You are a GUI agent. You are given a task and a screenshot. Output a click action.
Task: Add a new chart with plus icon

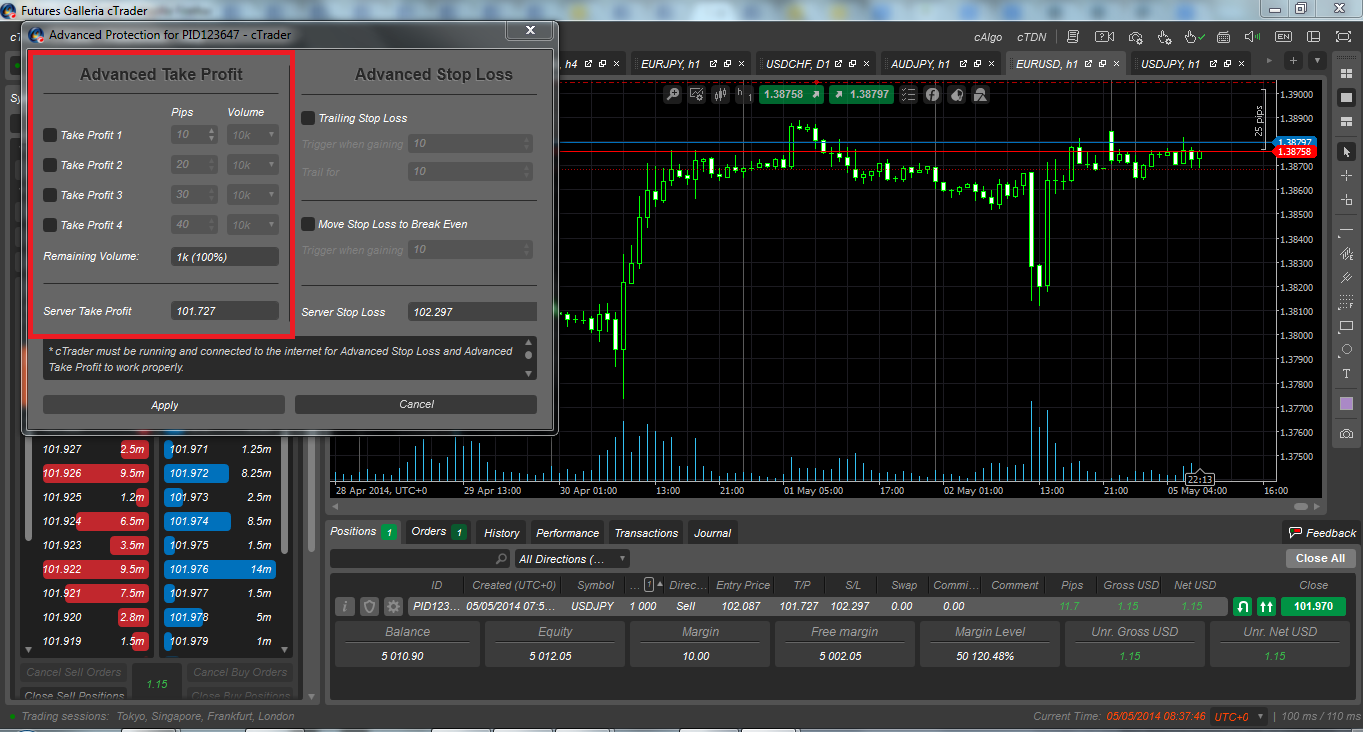click(x=1293, y=61)
